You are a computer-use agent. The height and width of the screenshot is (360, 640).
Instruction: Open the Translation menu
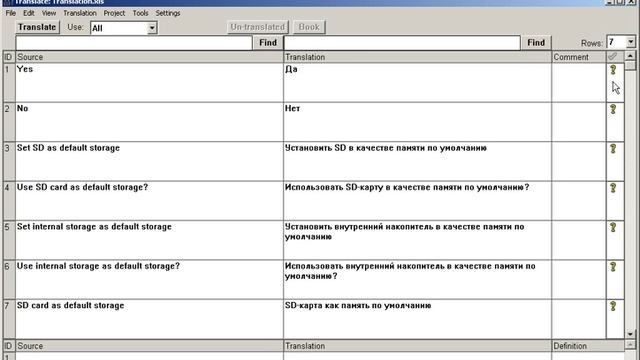[x=80, y=13]
